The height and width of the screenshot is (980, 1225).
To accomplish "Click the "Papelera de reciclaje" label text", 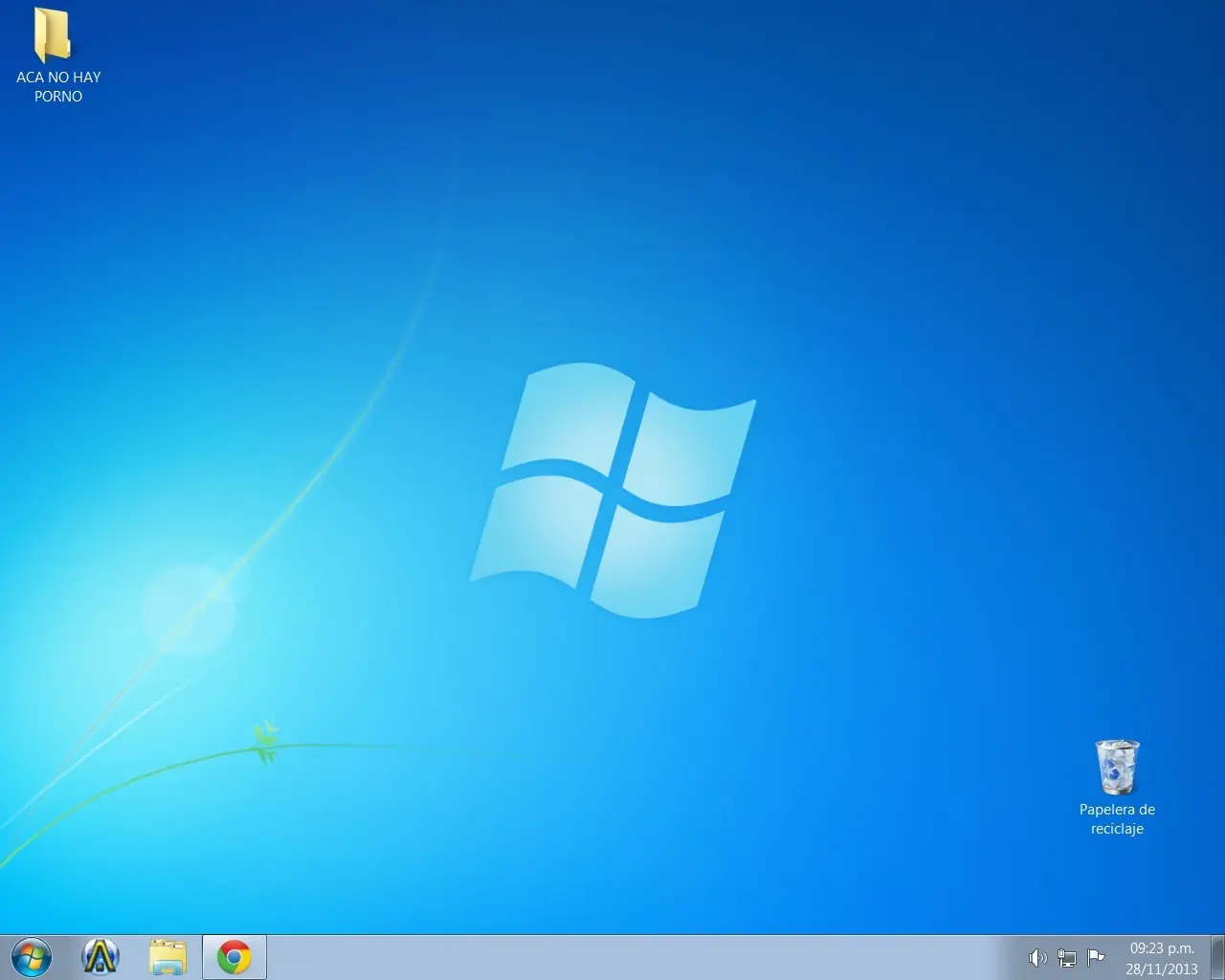I will (1117, 819).
